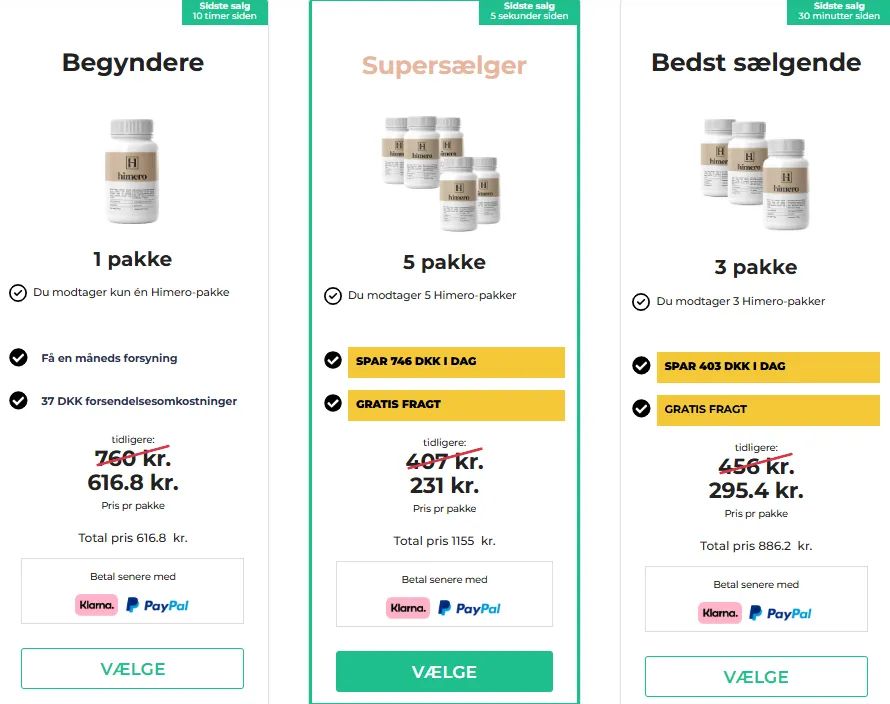Click the PayPal logo in Begyndere card
Screen dimensions: 890x704
(x=158, y=605)
